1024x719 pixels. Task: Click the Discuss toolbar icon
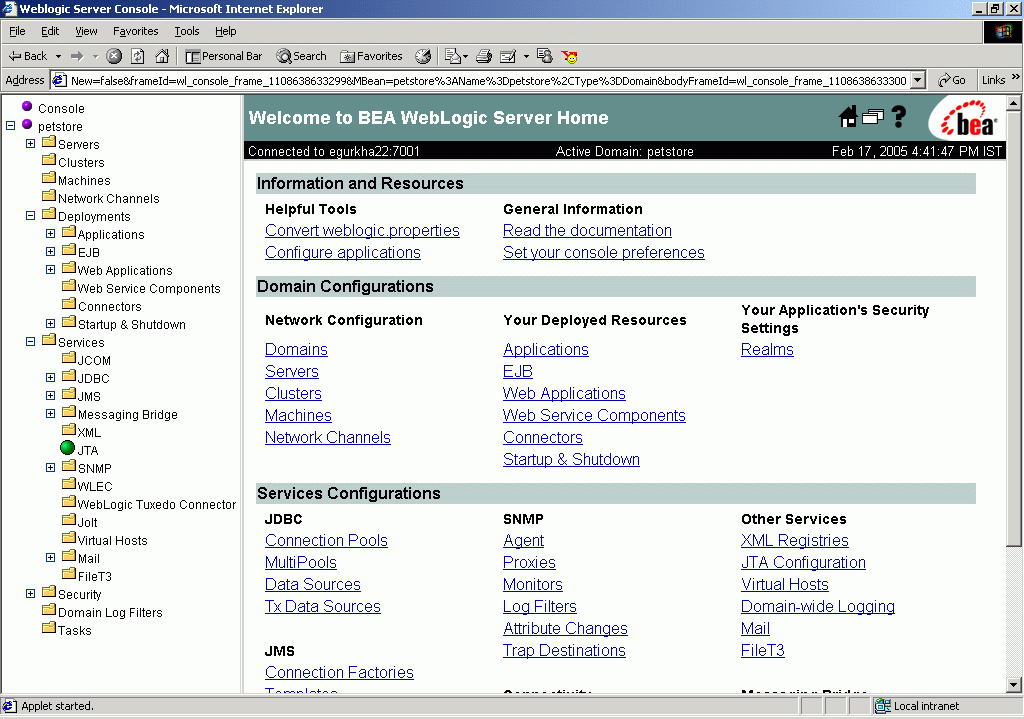[x=545, y=56]
